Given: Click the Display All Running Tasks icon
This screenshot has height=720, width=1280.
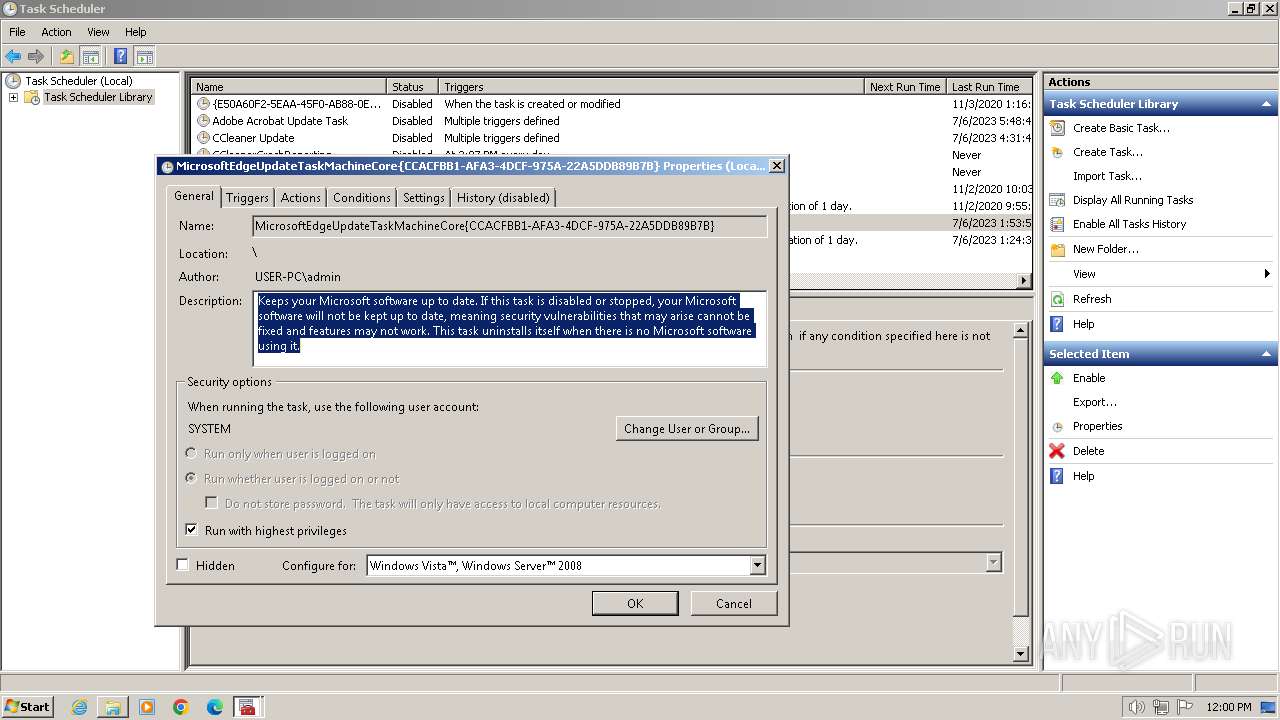Looking at the screenshot, I should (x=1057, y=200).
